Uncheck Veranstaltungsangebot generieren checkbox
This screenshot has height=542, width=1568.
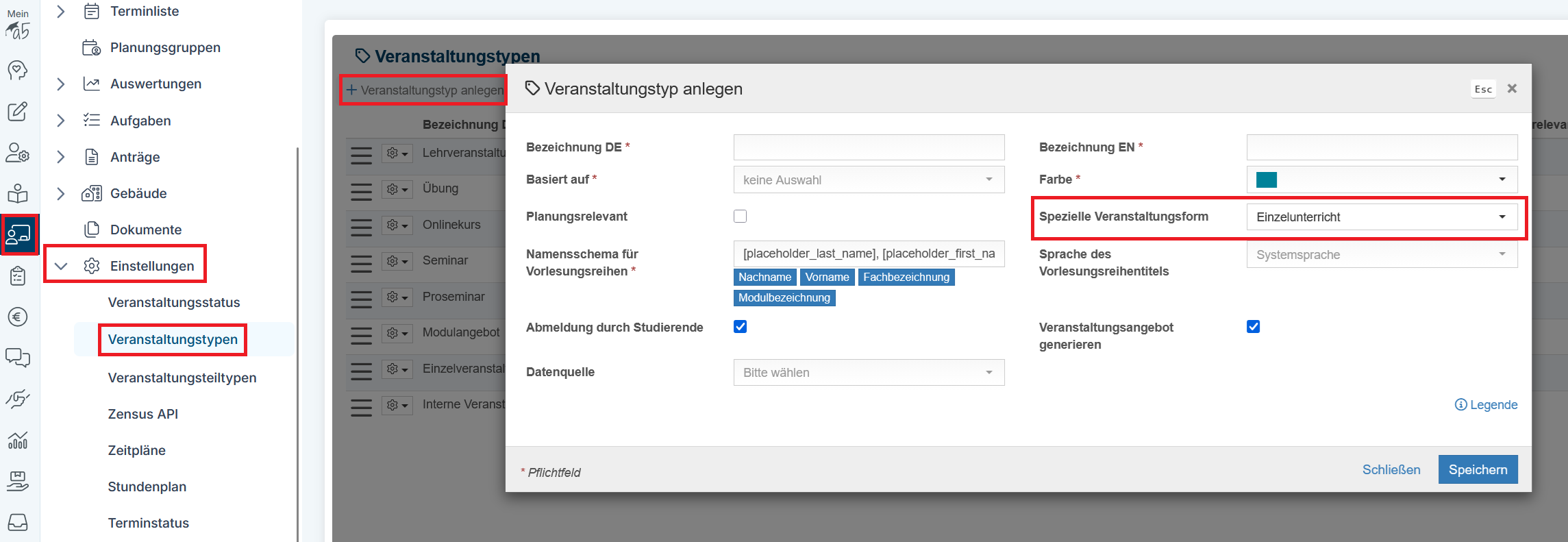[1253, 327]
